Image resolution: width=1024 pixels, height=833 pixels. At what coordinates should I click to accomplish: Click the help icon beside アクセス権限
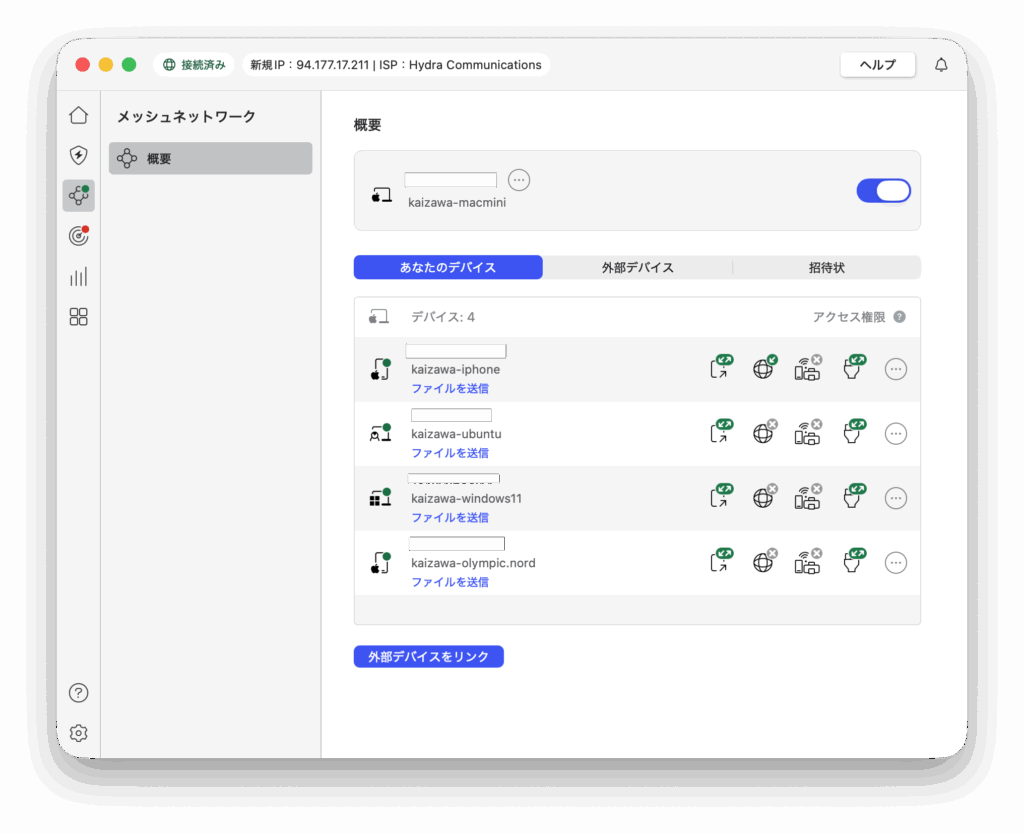click(x=899, y=317)
